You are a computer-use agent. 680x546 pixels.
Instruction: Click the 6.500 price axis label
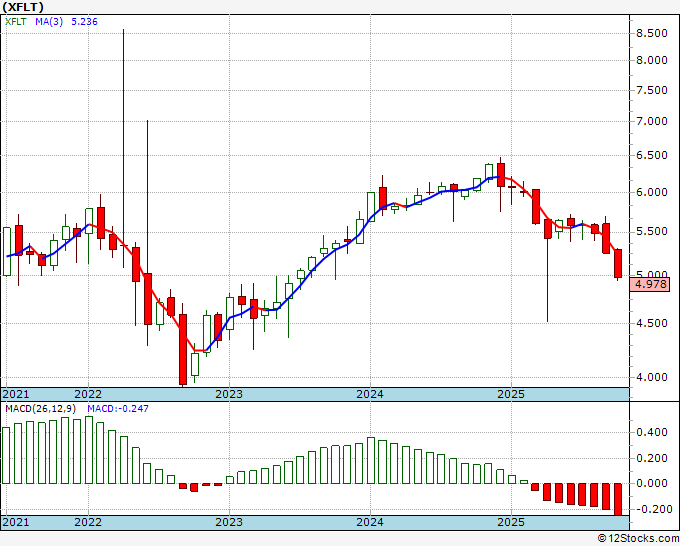651,155
